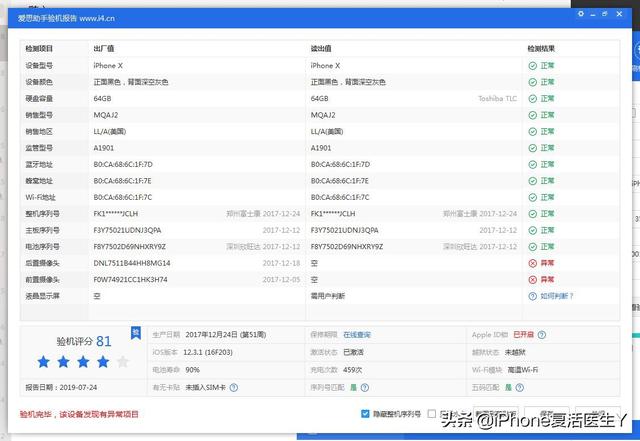Click green 正常 check icon for 蓝牙地址

coord(532,165)
